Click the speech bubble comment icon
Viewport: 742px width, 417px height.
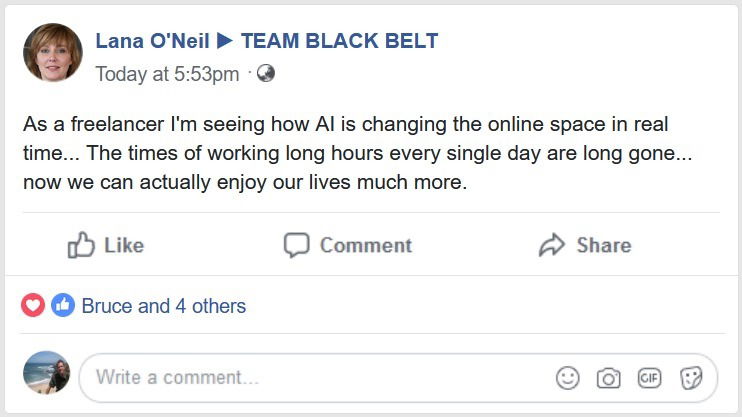pos(297,245)
